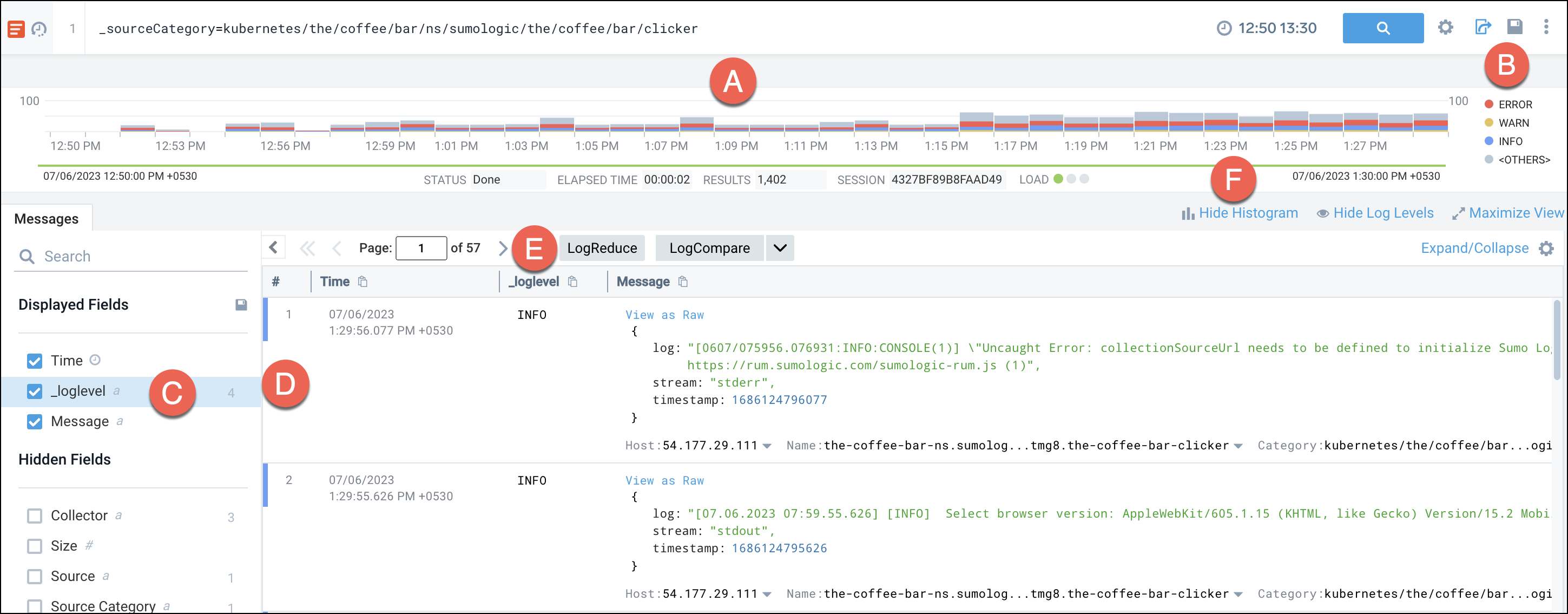The width and height of the screenshot is (1568, 614).
Task: Click the LogReduce button
Action: (602, 248)
